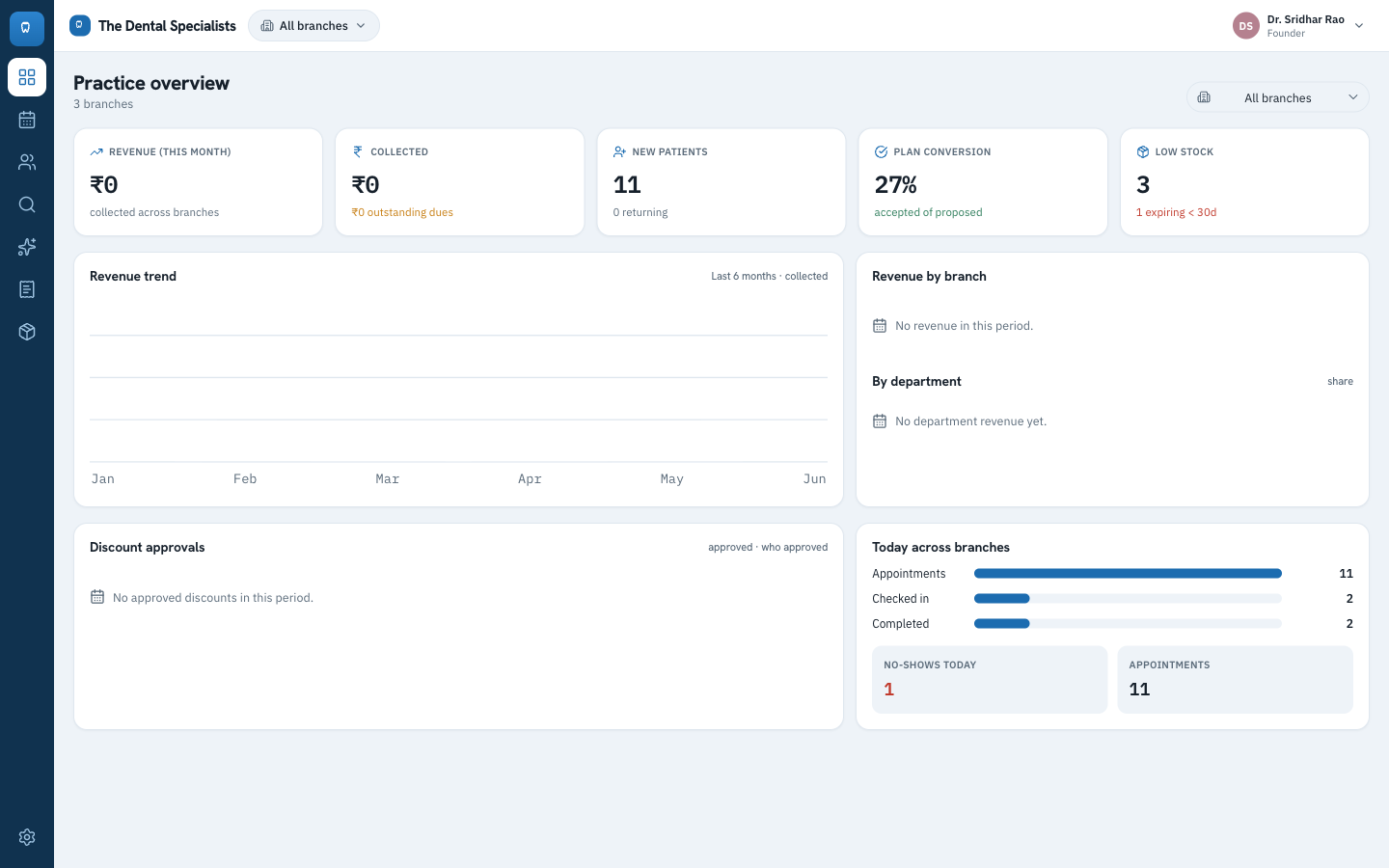
Task: Open the settings gear in the sidebar
Action: (27, 837)
